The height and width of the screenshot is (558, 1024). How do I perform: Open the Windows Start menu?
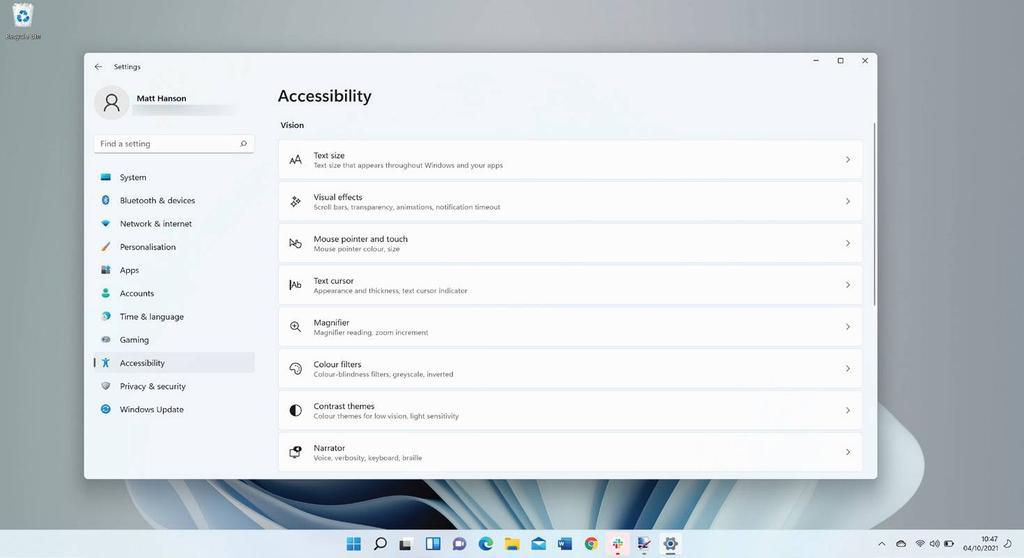354,544
